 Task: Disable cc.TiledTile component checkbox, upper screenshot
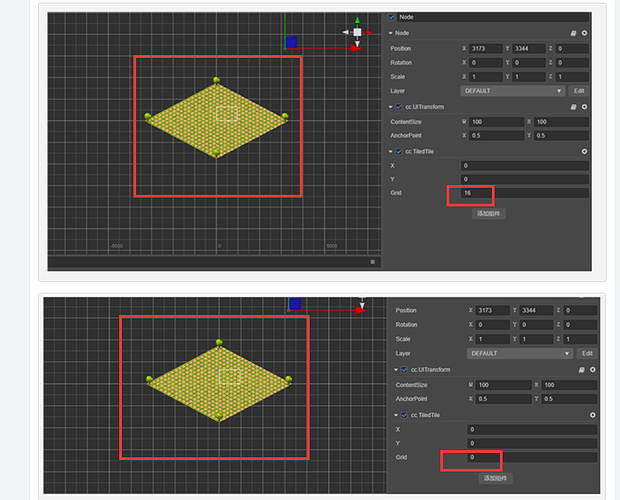(399, 152)
